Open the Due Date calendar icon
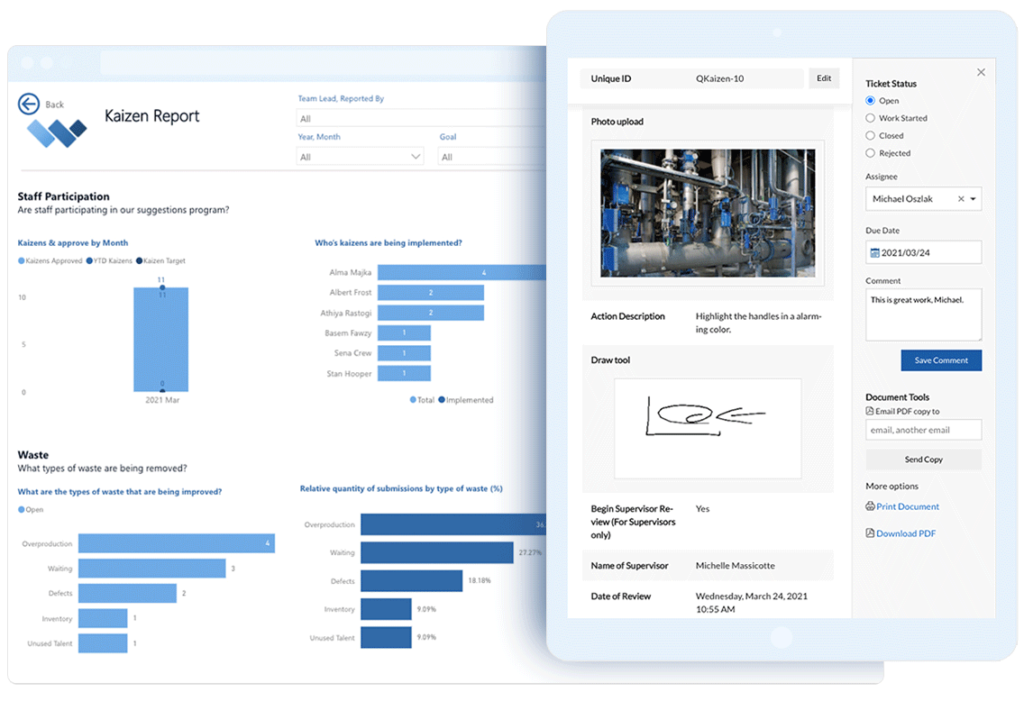This screenshot has height=701, width=1024. (875, 253)
